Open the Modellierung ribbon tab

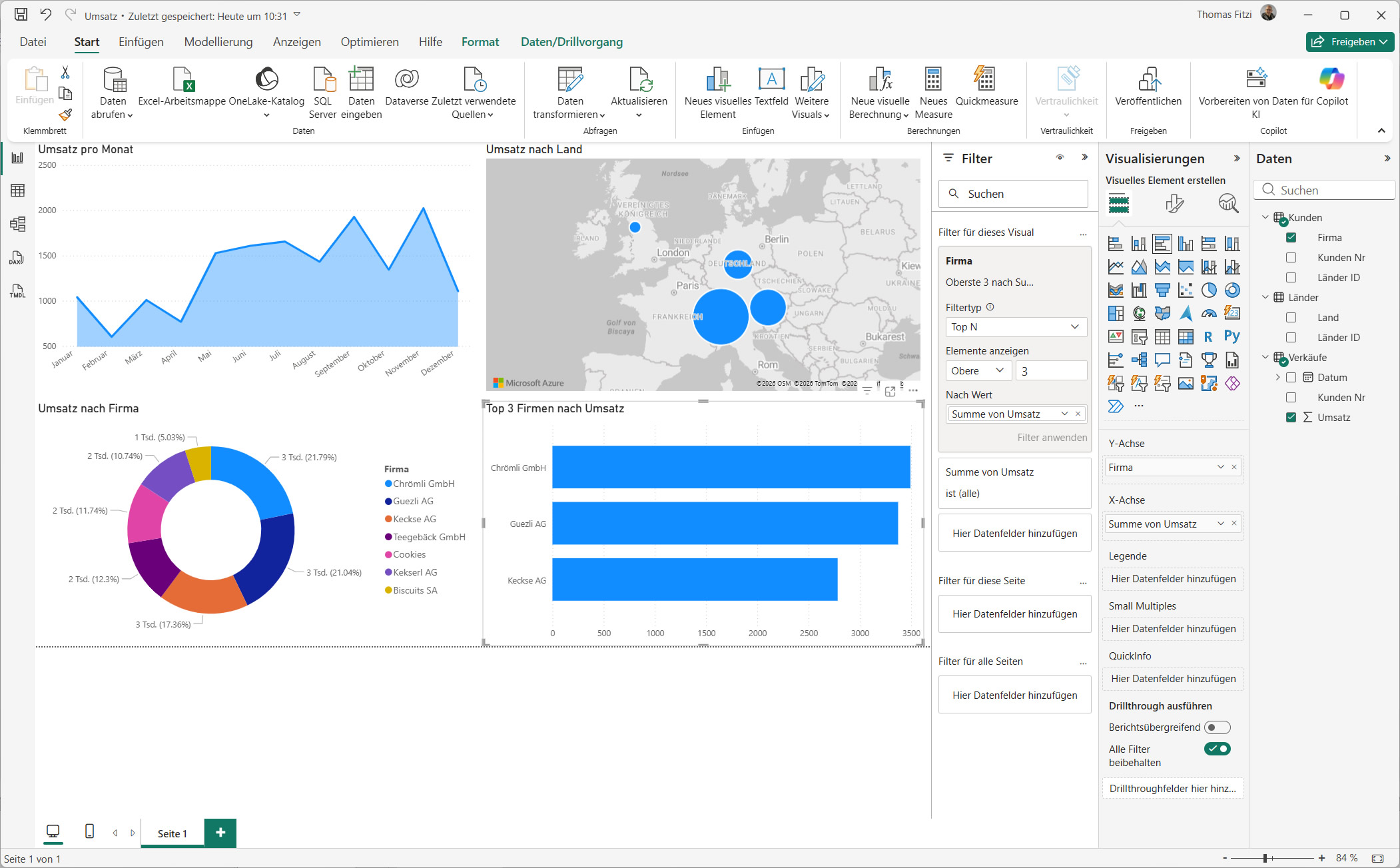pos(218,42)
